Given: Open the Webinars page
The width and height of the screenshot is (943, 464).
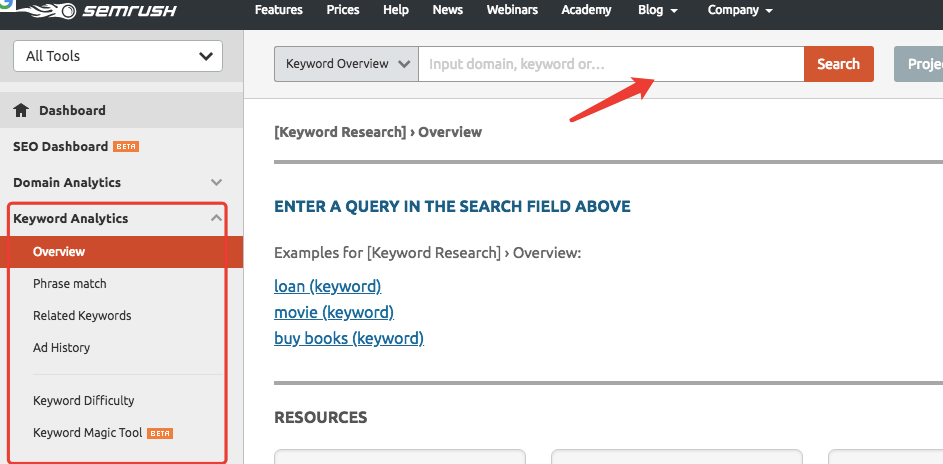Looking at the screenshot, I should pos(512,10).
